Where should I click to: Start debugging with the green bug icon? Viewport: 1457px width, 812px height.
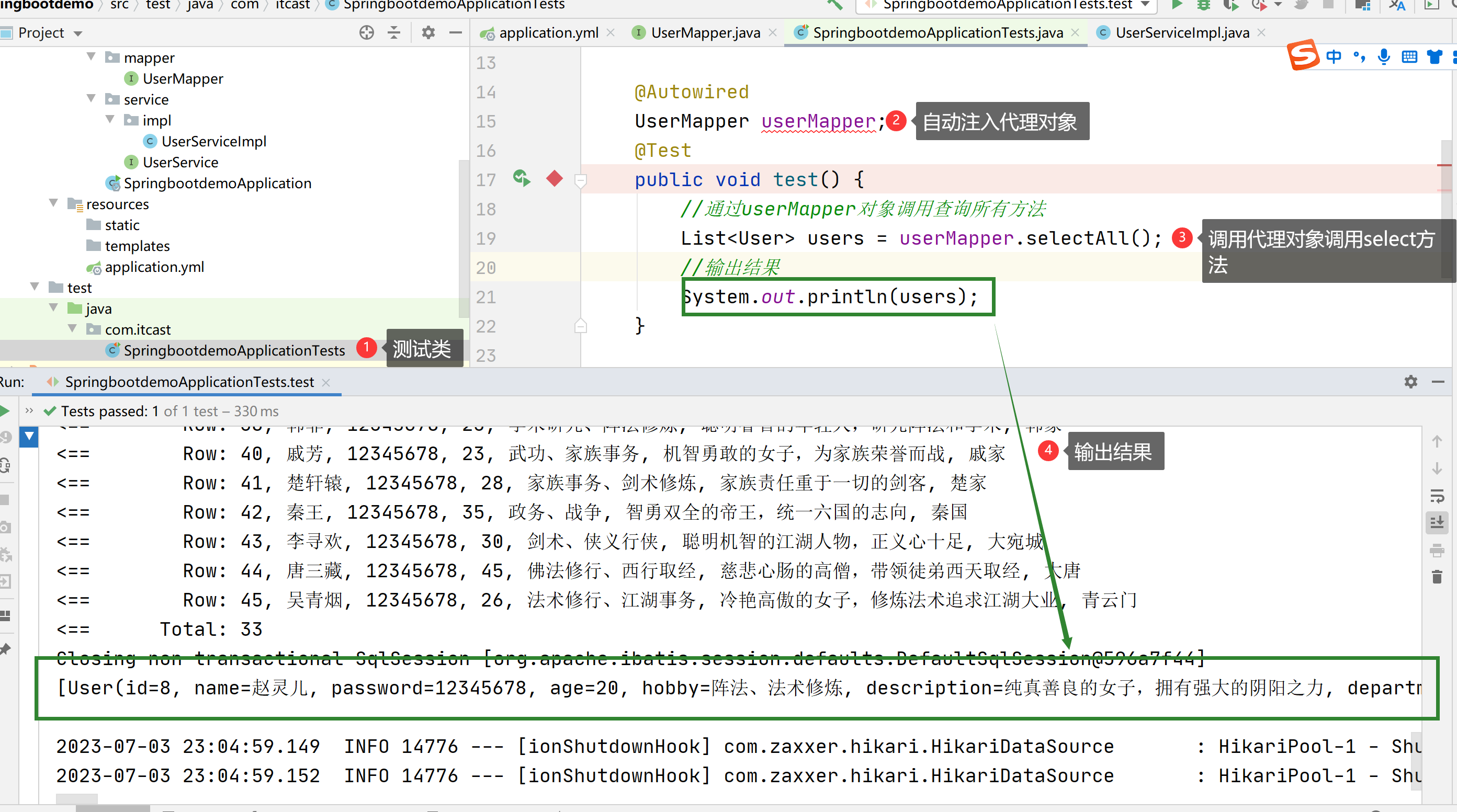(1204, 5)
